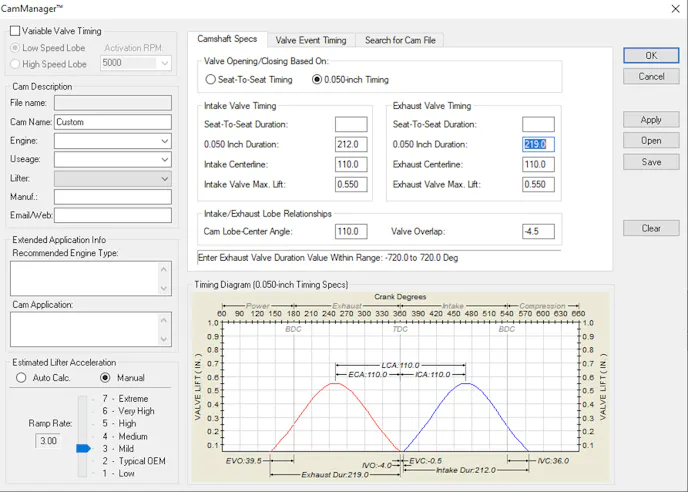Go to the Camshaft Specs tab
Viewport: 688px width, 492px height.
[225, 39]
